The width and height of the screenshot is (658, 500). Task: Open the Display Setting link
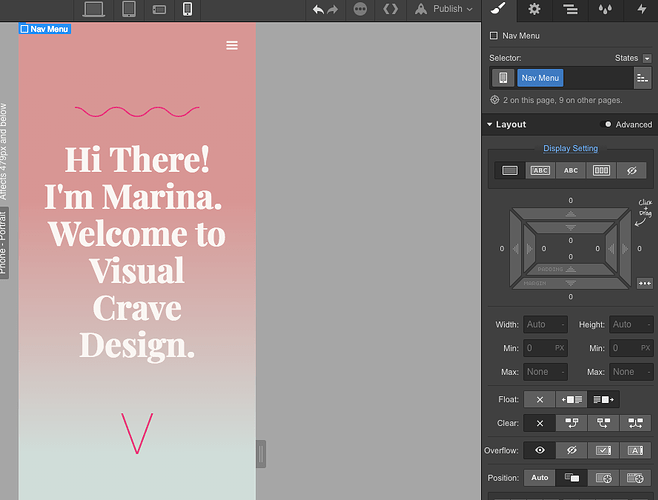[x=570, y=148]
